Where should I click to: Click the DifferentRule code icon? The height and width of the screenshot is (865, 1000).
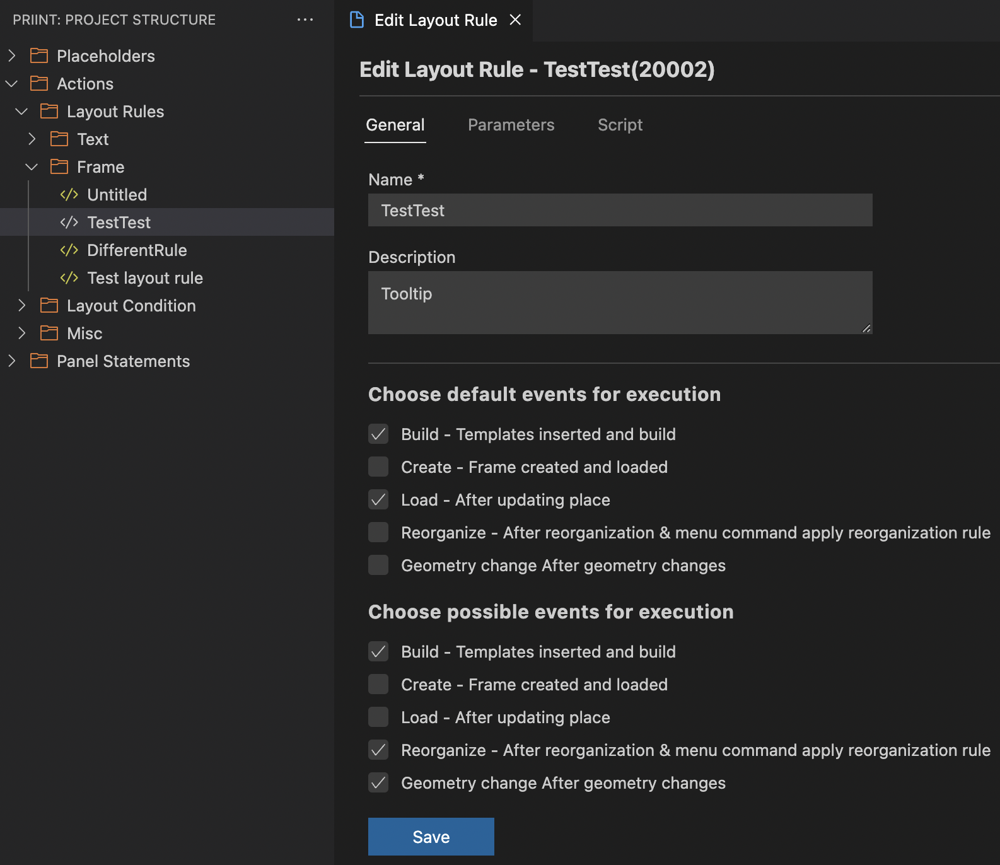click(x=69, y=250)
